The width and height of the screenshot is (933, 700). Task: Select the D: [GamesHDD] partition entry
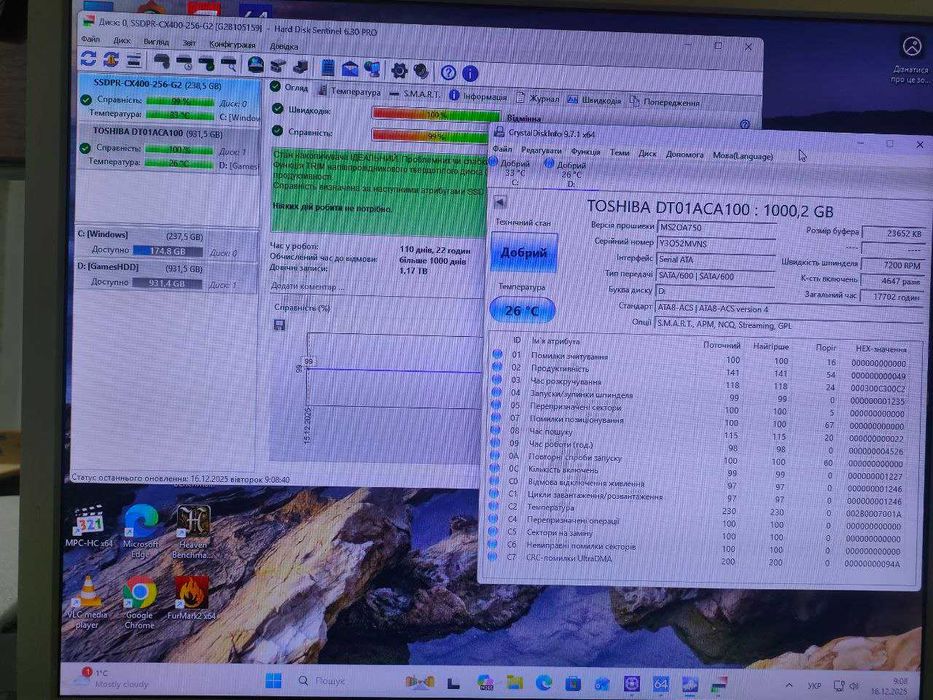[x=167, y=276]
